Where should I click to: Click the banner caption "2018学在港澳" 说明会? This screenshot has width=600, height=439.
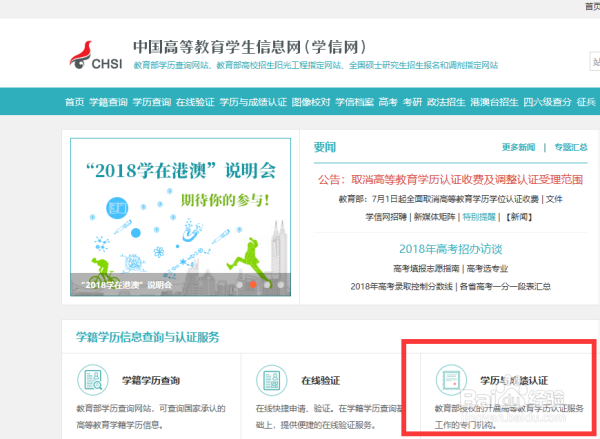(127, 285)
